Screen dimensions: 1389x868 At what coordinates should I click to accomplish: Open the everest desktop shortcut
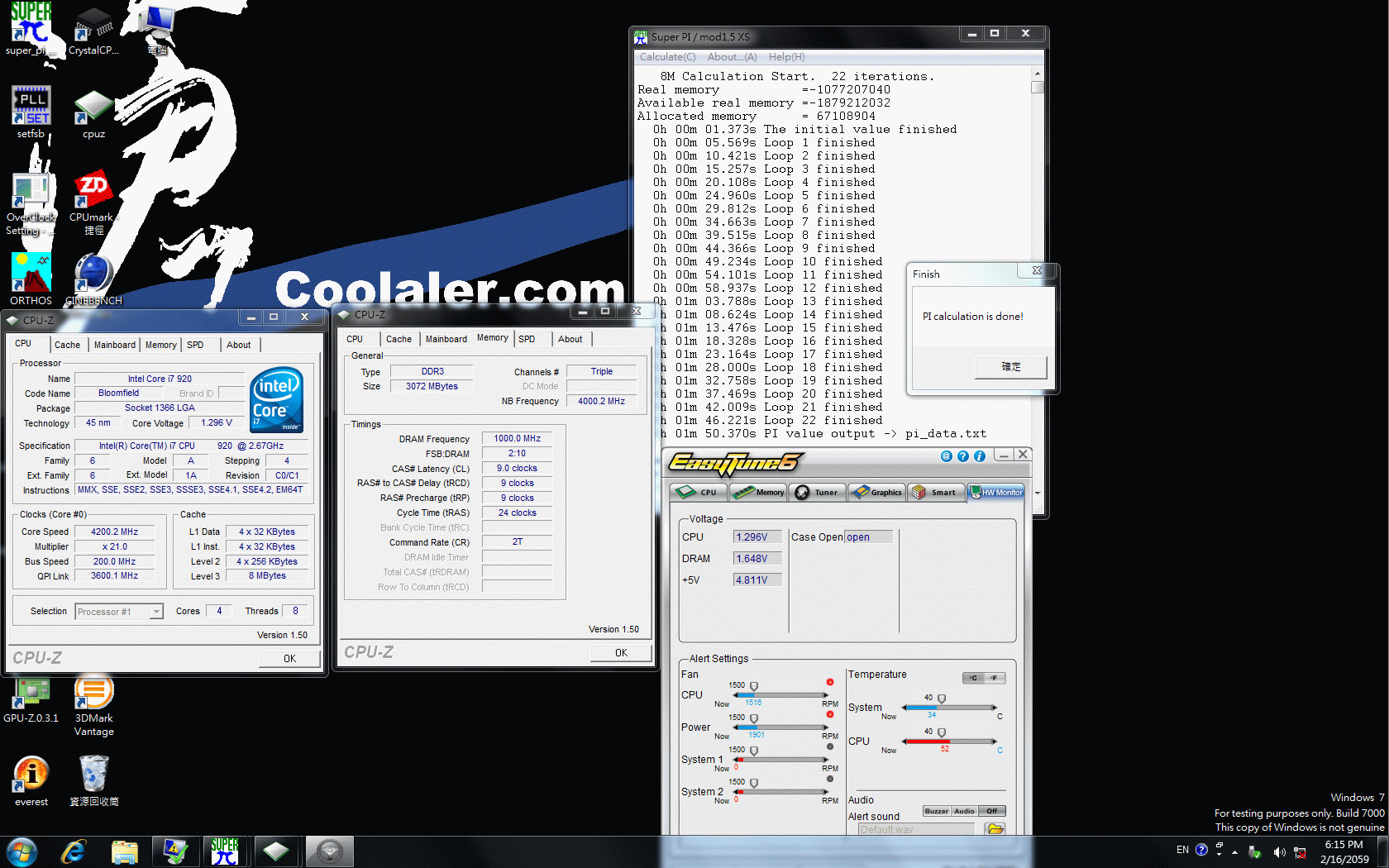point(31,781)
